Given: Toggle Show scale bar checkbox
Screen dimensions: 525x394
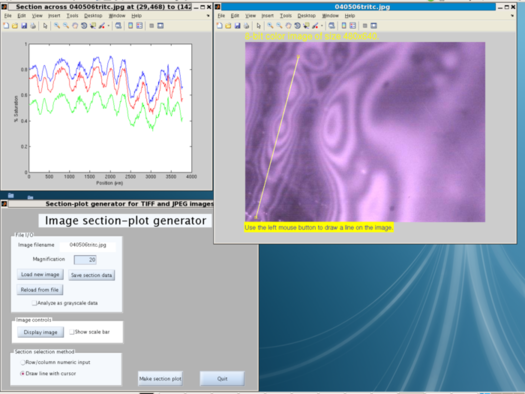Looking at the screenshot, I should pos(72,332).
